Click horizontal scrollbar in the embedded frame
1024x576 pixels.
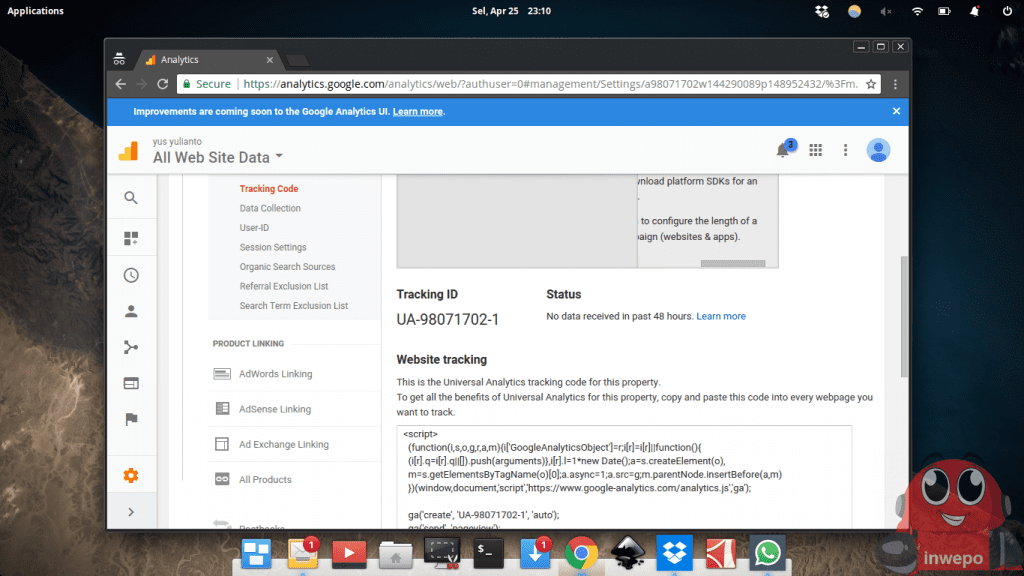(x=733, y=264)
